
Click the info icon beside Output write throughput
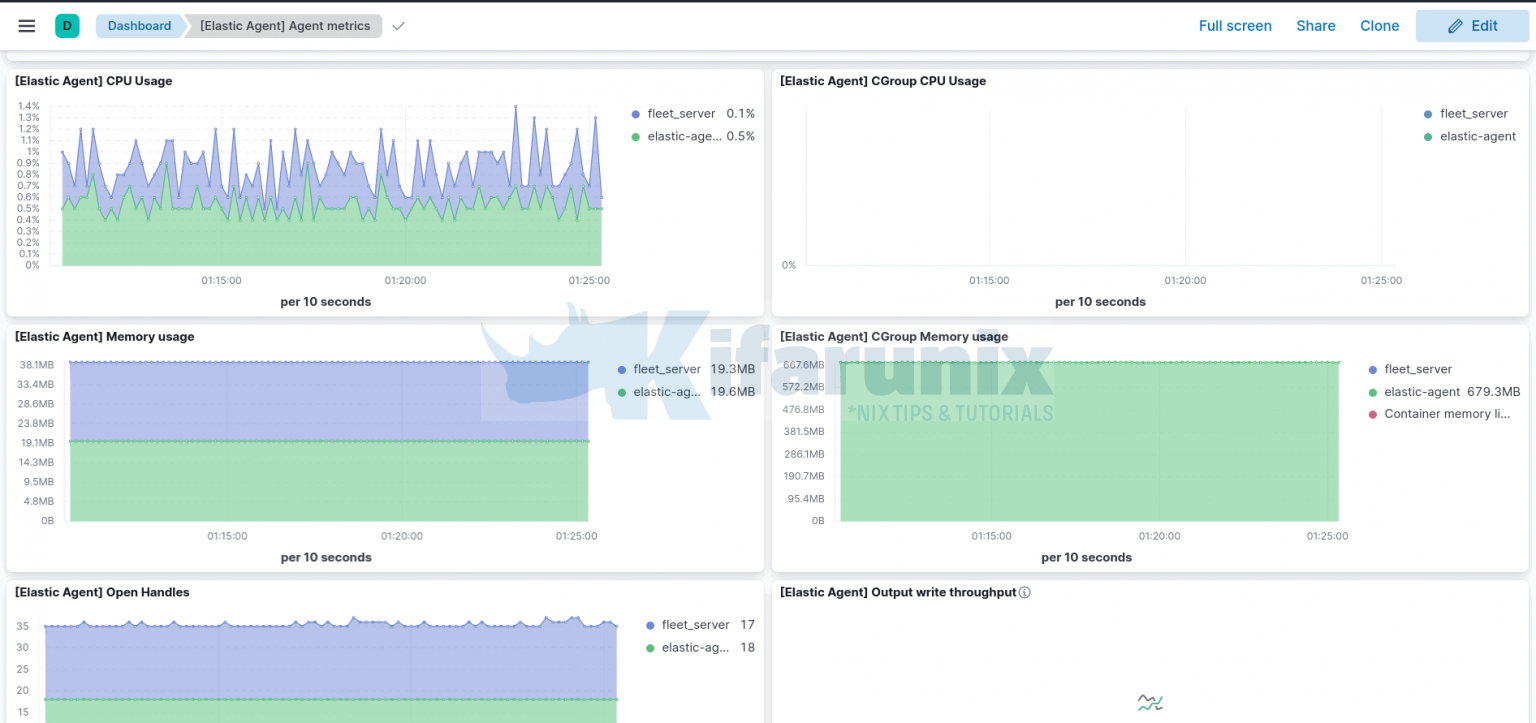pyautogui.click(x=1024, y=592)
